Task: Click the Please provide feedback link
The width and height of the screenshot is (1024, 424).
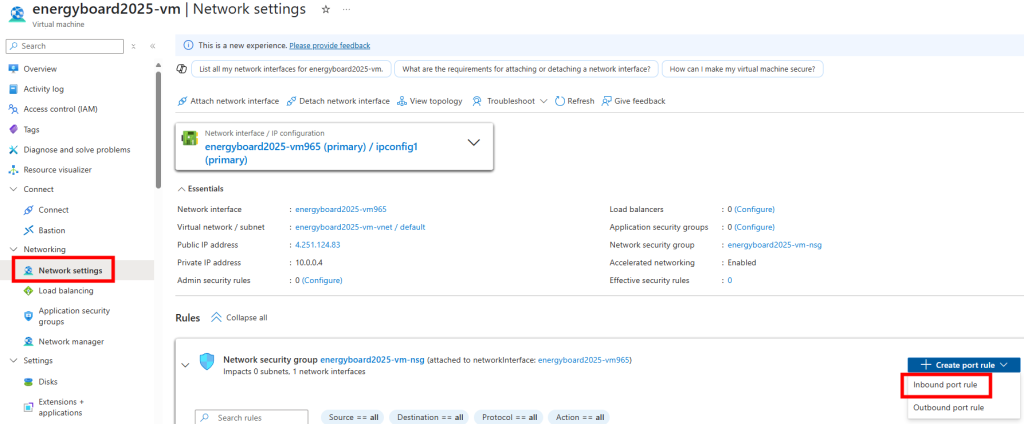Action: (330, 46)
